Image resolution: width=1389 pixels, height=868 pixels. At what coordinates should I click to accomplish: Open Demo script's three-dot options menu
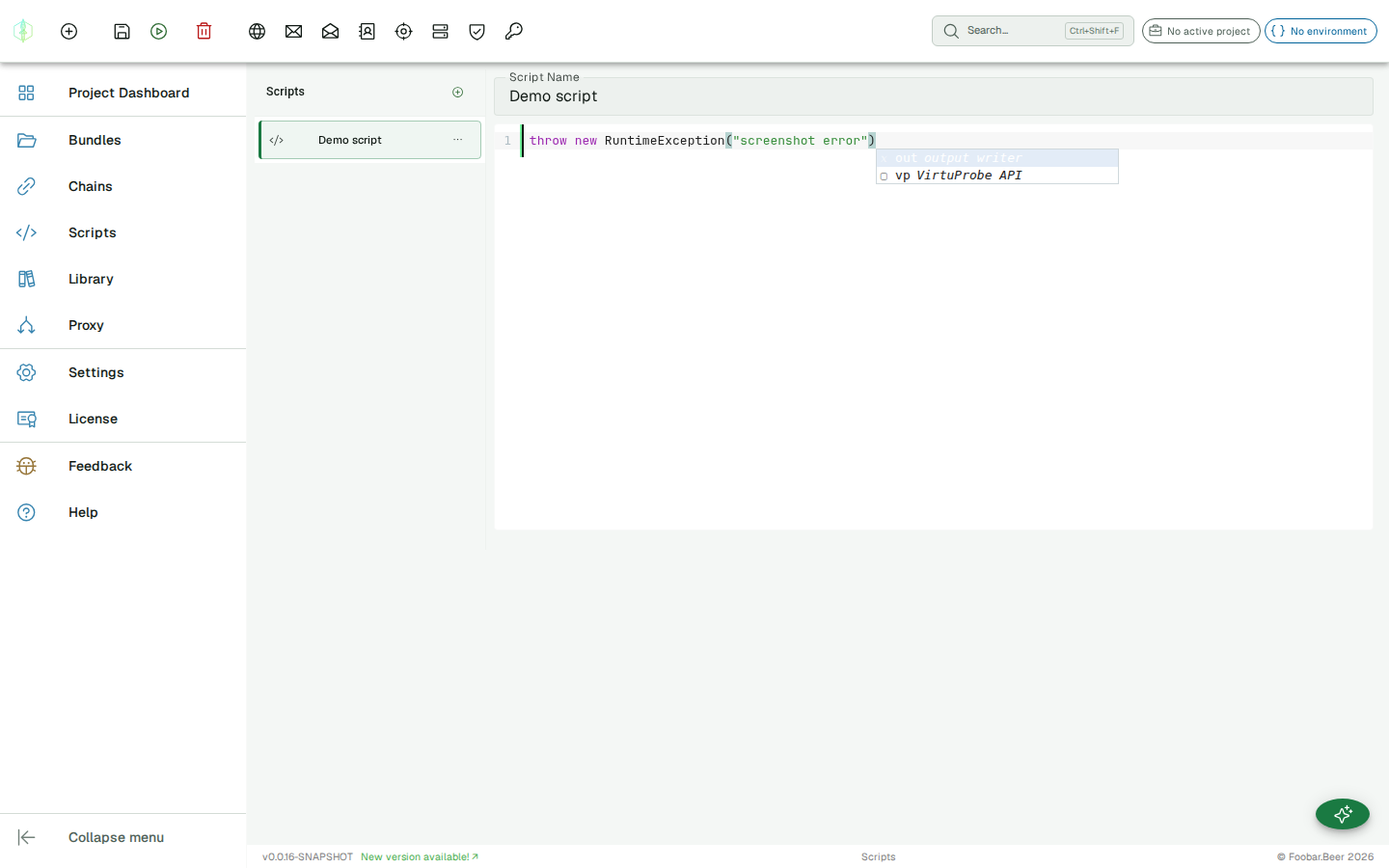[458, 140]
